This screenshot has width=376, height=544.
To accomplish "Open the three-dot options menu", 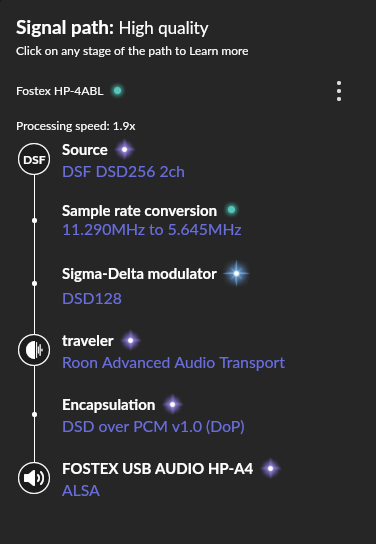I will coord(339,91).
